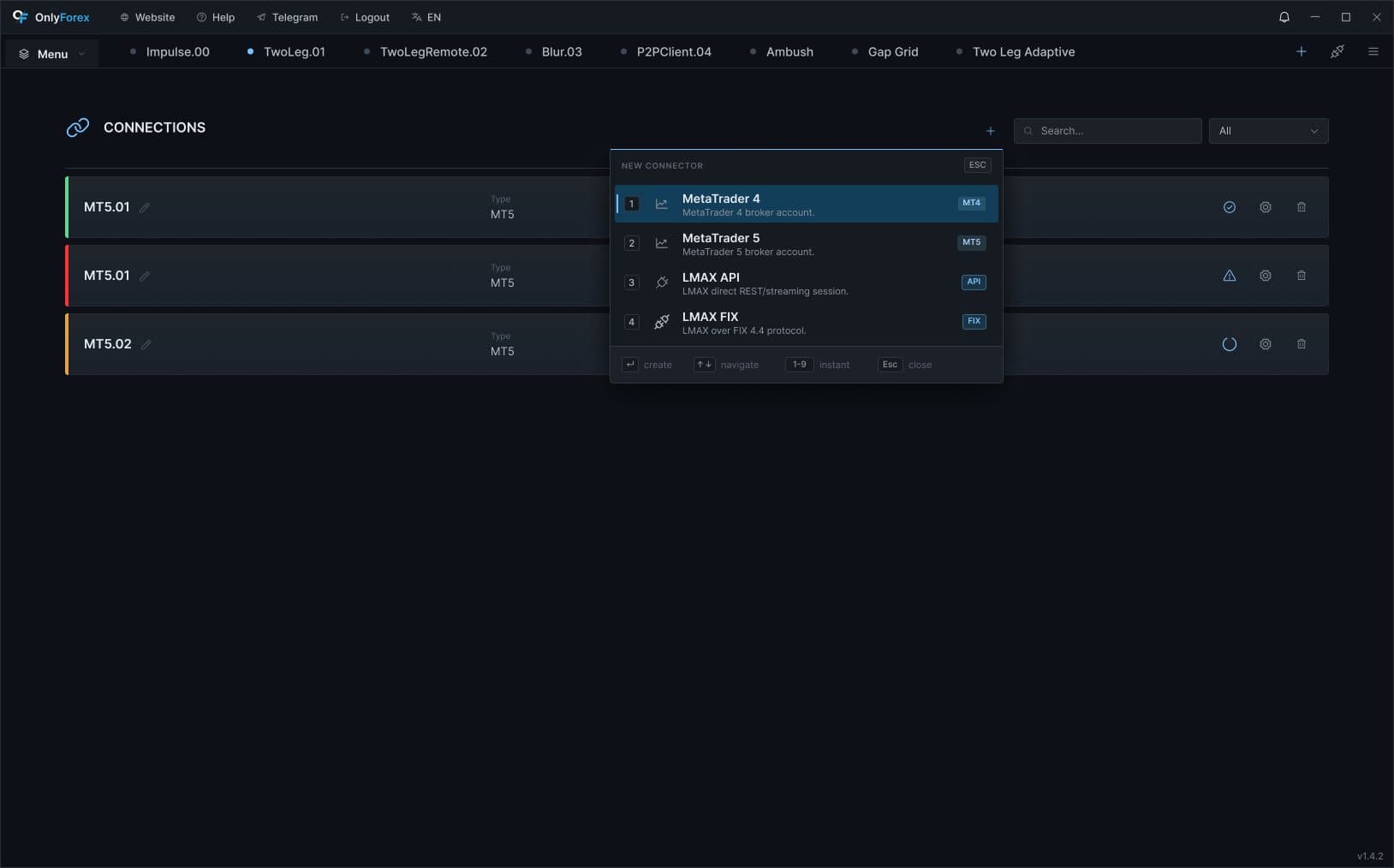Click the number 3 shortcut key badge

click(631, 282)
